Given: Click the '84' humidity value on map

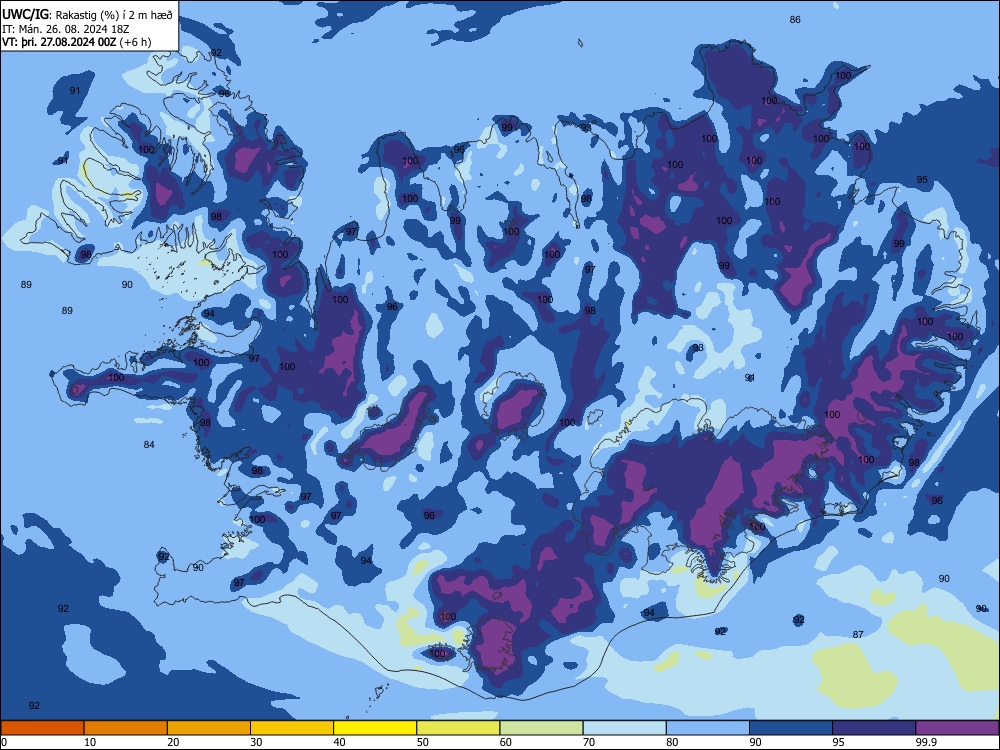Looking at the screenshot, I should pyautogui.click(x=149, y=445).
